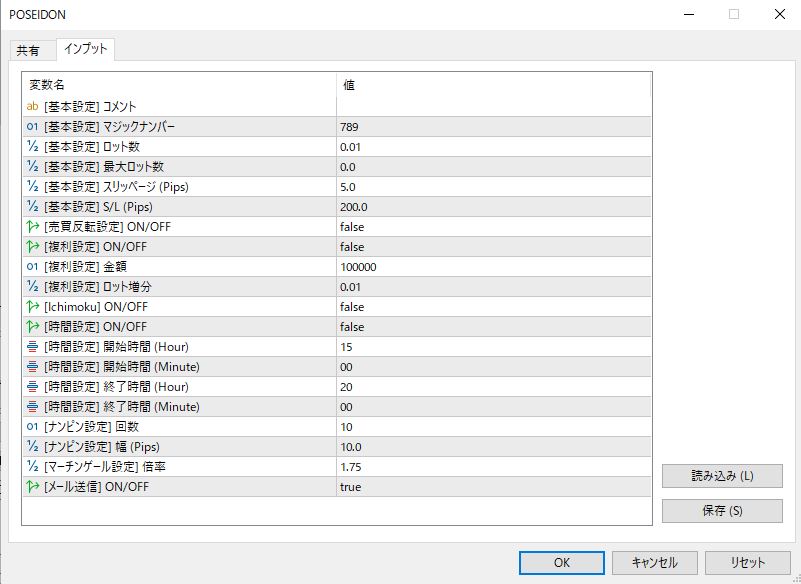Open the 開始時間 (Minute) value dropdown
Viewport: 801px width, 584px height.
[493, 366]
